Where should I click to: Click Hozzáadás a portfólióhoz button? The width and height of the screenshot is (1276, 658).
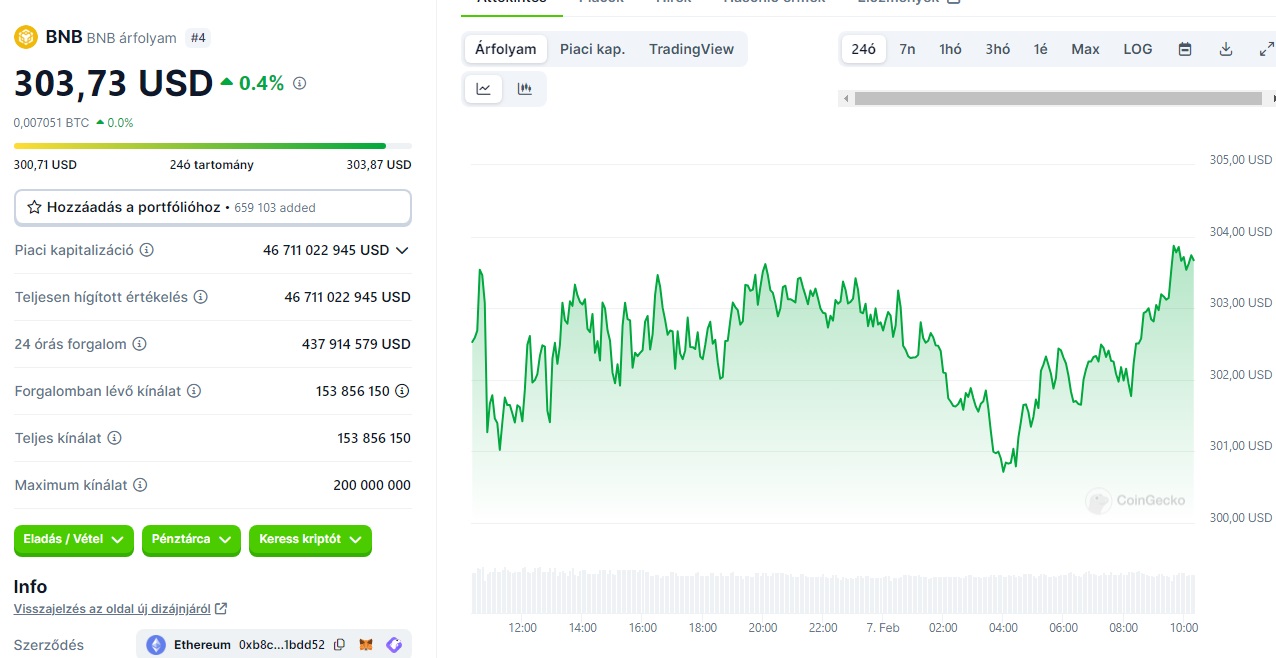212,207
